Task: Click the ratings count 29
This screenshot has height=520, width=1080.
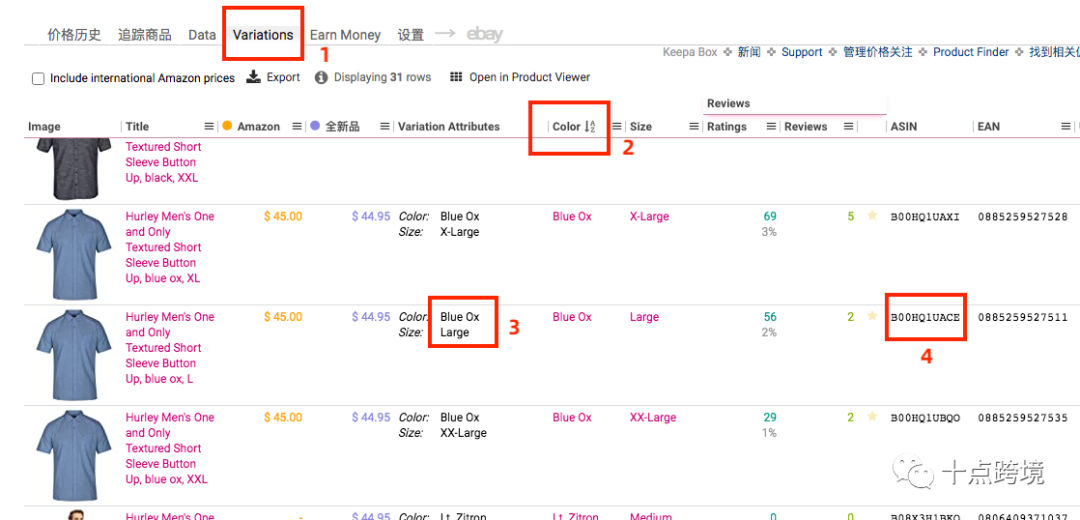Action: point(769,417)
